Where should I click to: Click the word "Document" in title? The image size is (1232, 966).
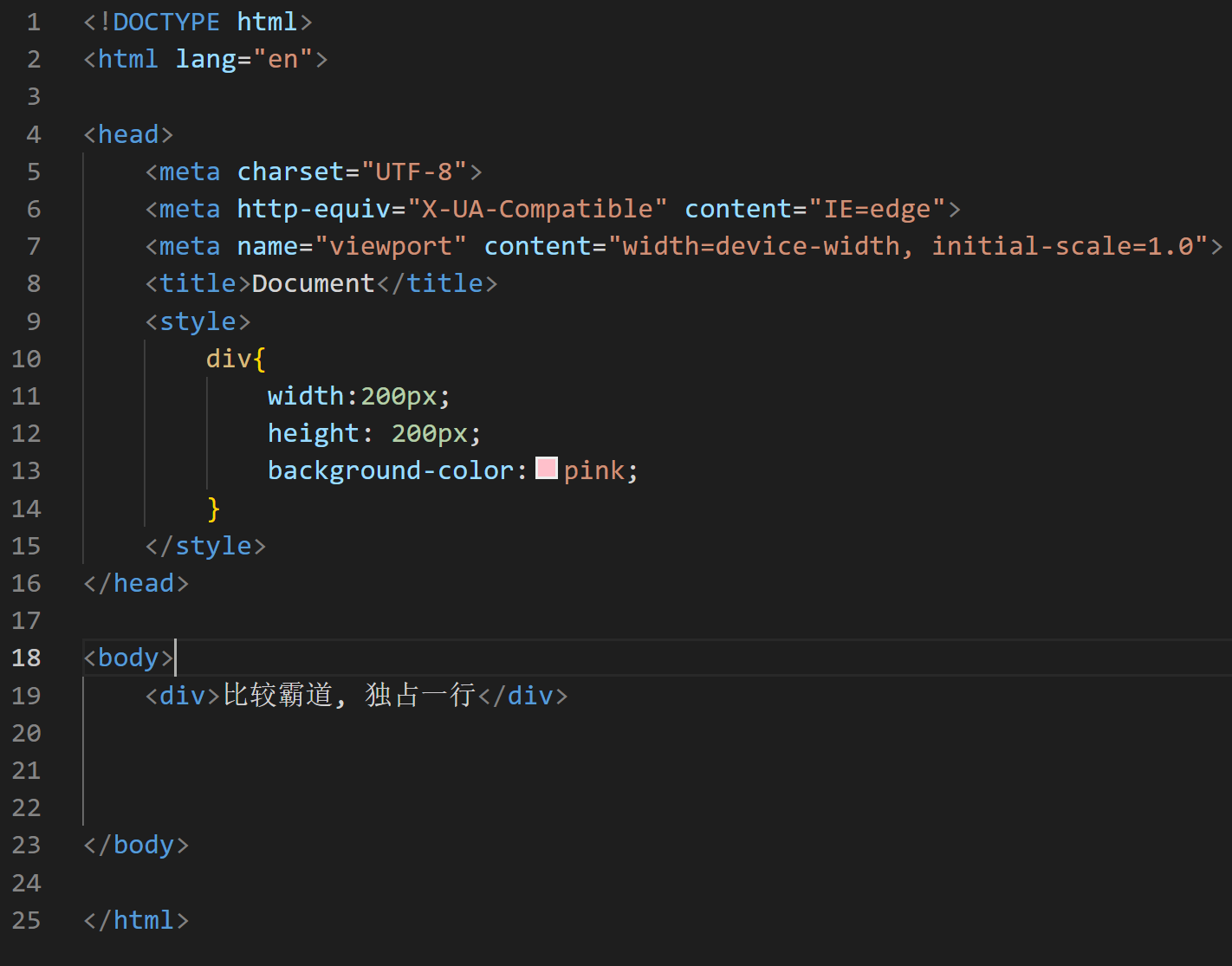(314, 283)
